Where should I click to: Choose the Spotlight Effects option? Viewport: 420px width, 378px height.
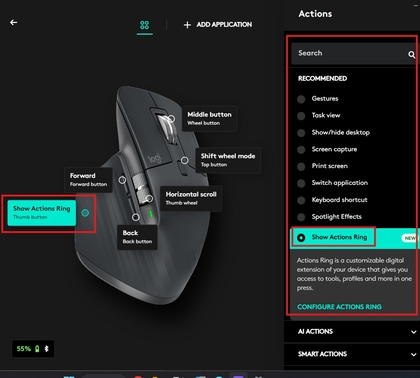(301, 217)
